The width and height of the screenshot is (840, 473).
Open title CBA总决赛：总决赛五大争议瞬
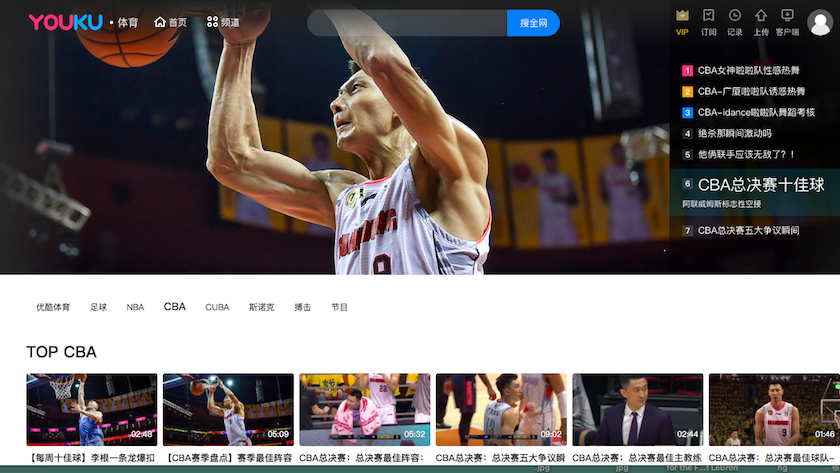[501, 458]
